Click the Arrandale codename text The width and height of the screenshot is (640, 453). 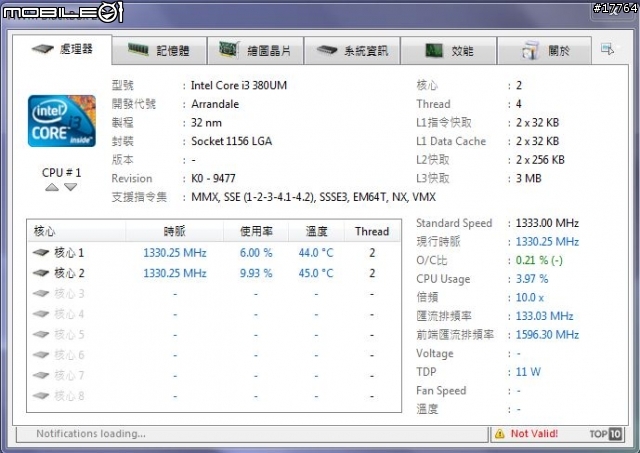click(215, 104)
